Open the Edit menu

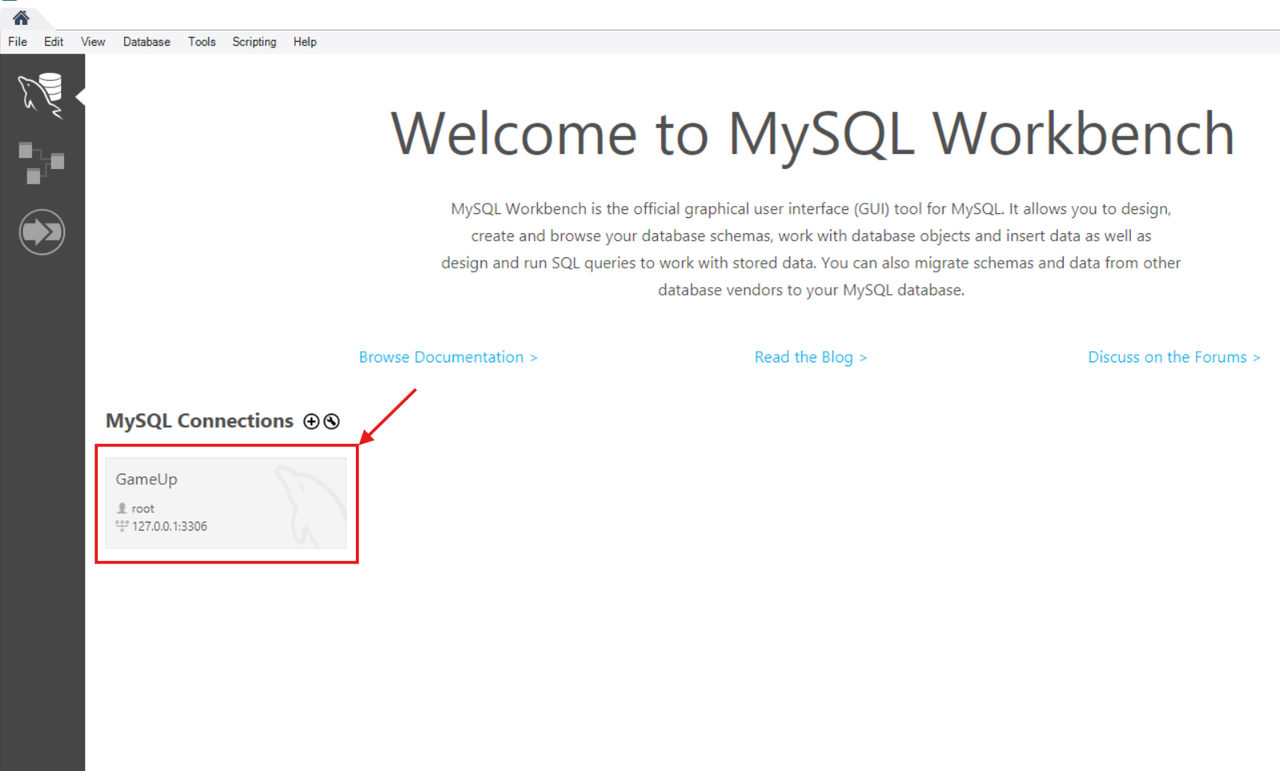coord(54,42)
